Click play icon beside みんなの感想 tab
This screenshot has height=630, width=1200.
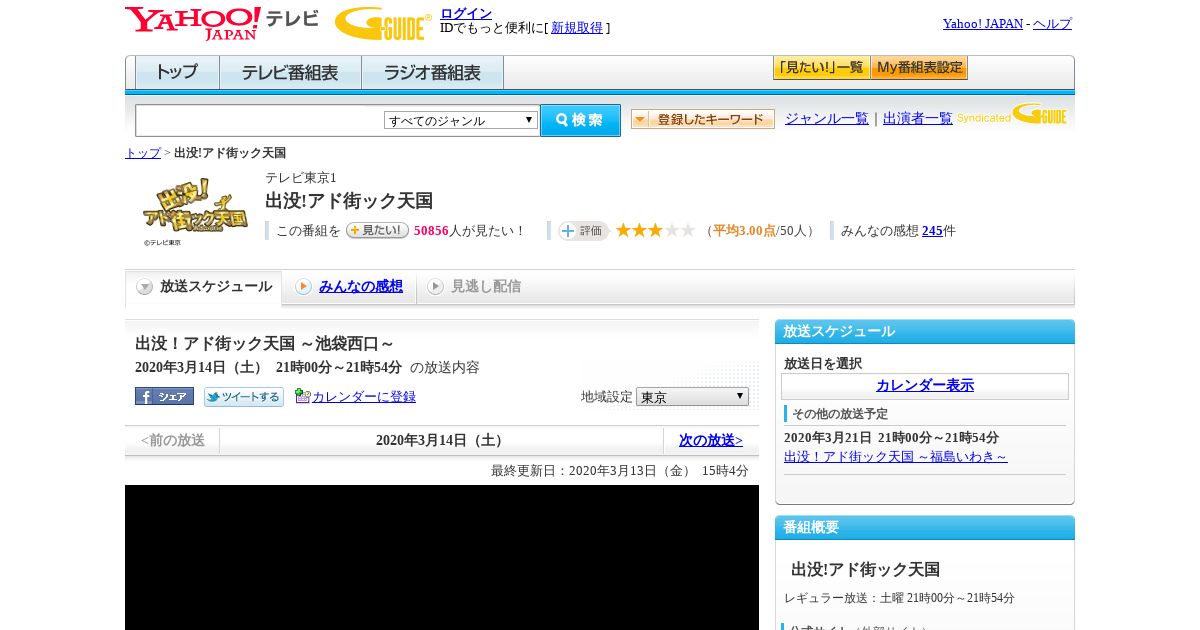[x=303, y=287]
